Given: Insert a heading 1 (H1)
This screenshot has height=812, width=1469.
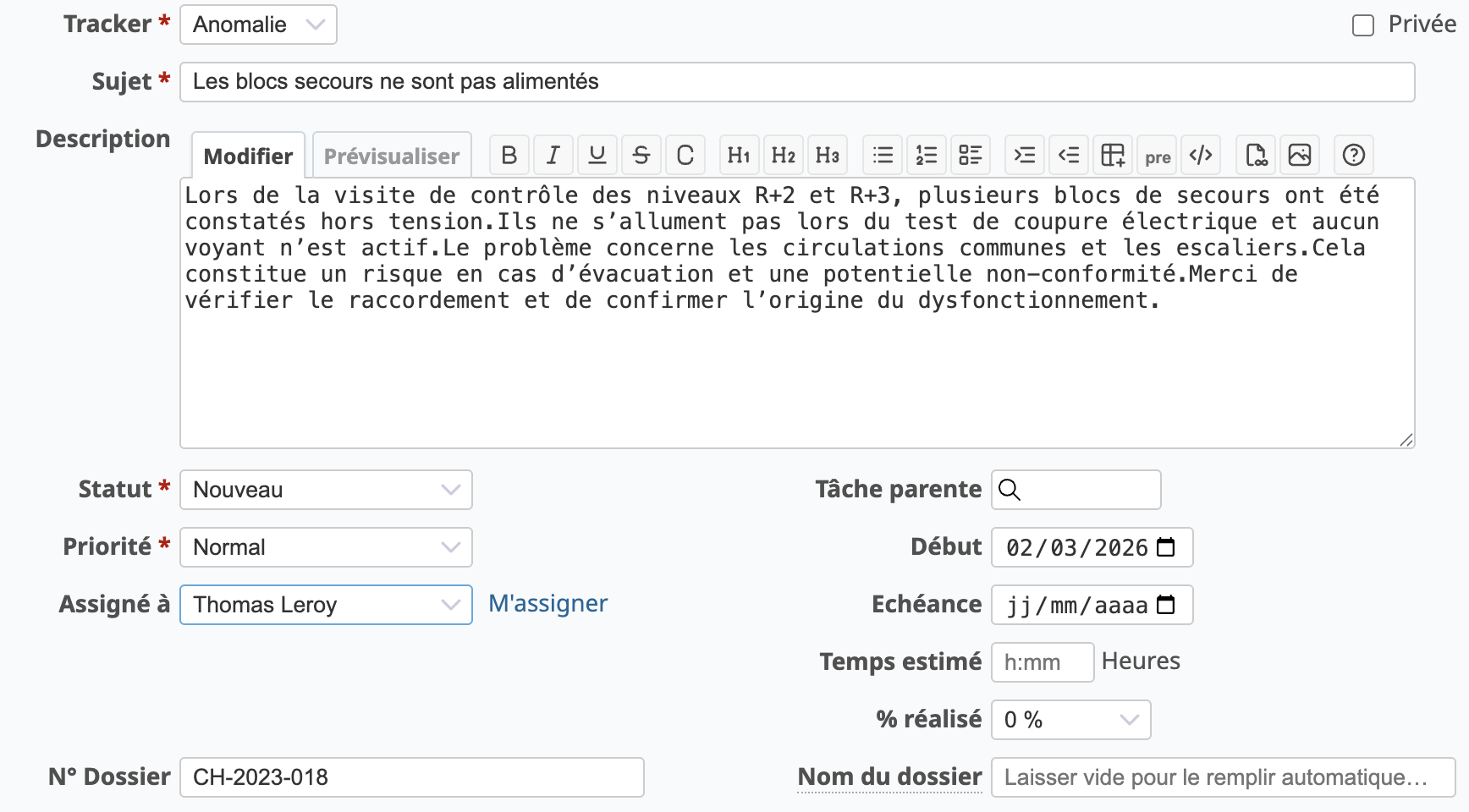Looking at the screenshot, I should coord(740,156).
